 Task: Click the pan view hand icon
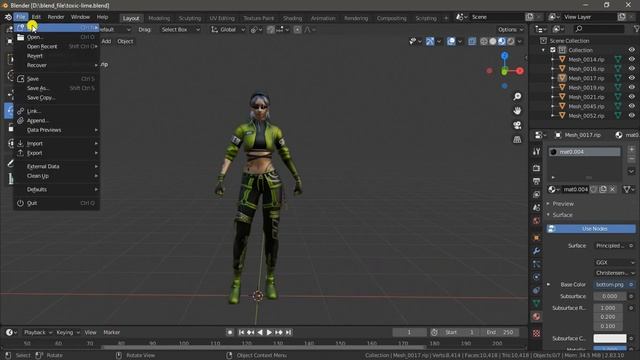pyautogui.click(x=517, y=111)
